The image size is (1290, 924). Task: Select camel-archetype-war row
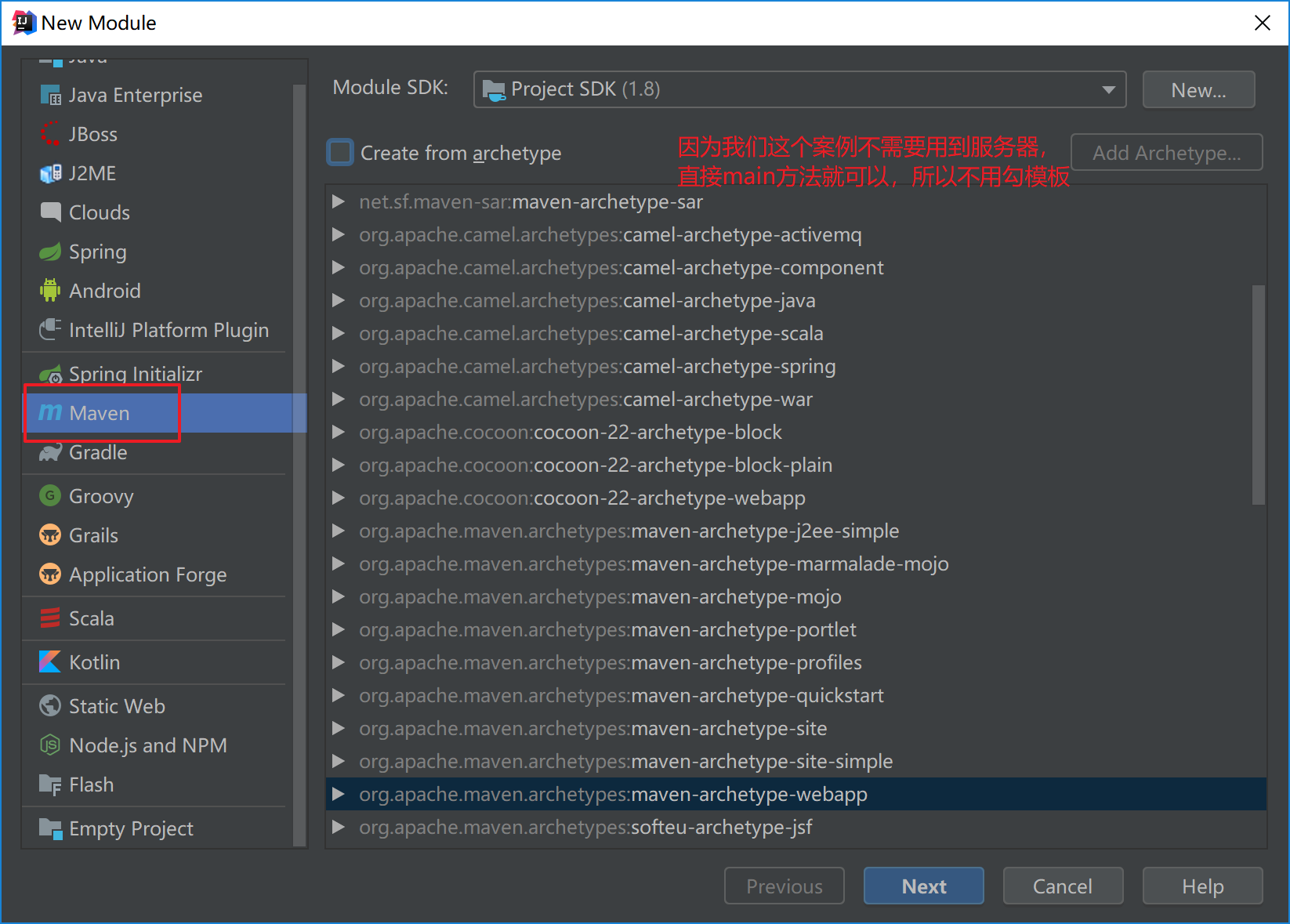pos(796,399)
